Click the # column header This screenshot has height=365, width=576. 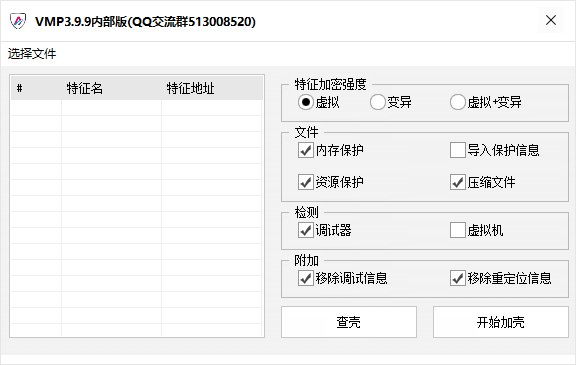36,88
